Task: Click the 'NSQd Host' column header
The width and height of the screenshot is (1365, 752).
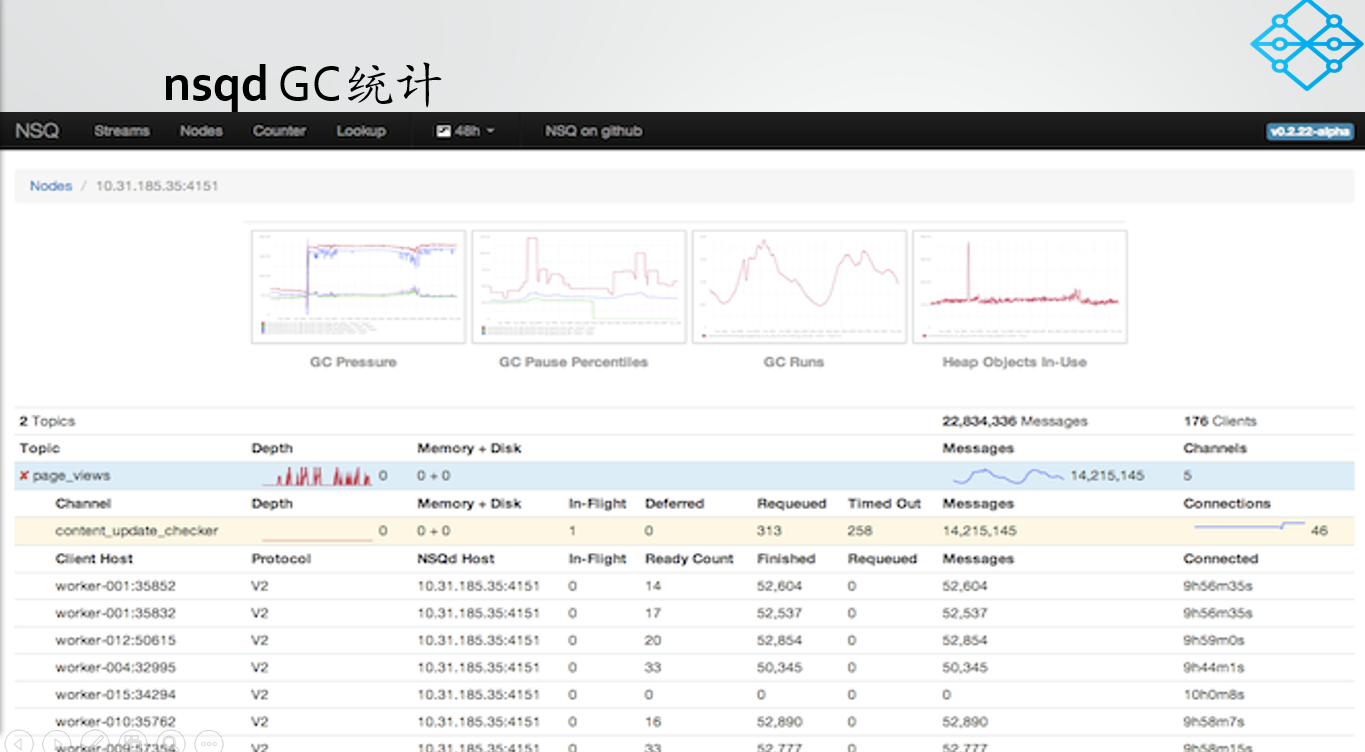Action: tap(456, 559)
